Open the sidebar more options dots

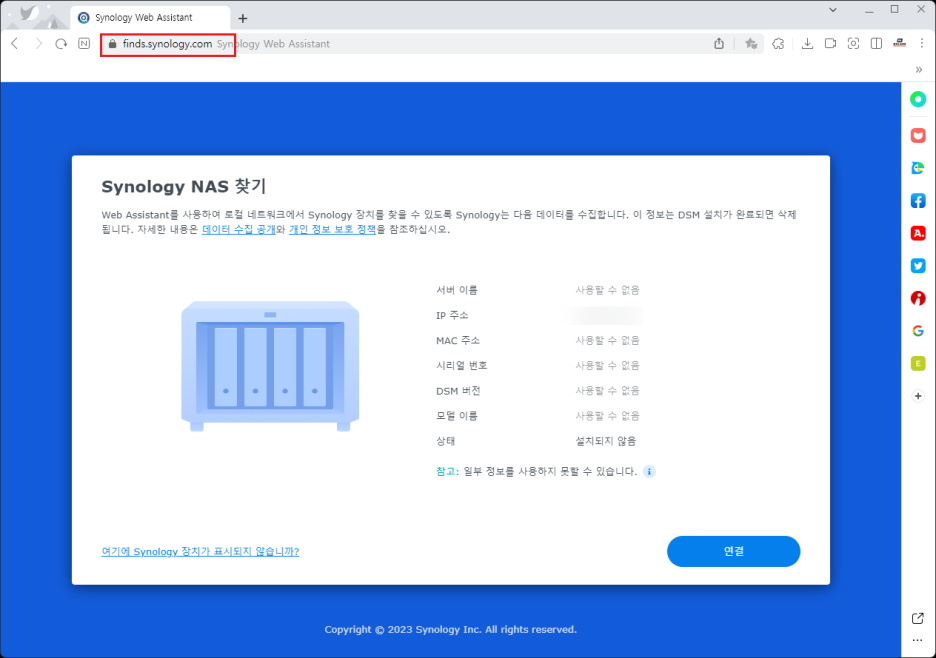click(918, 640)
